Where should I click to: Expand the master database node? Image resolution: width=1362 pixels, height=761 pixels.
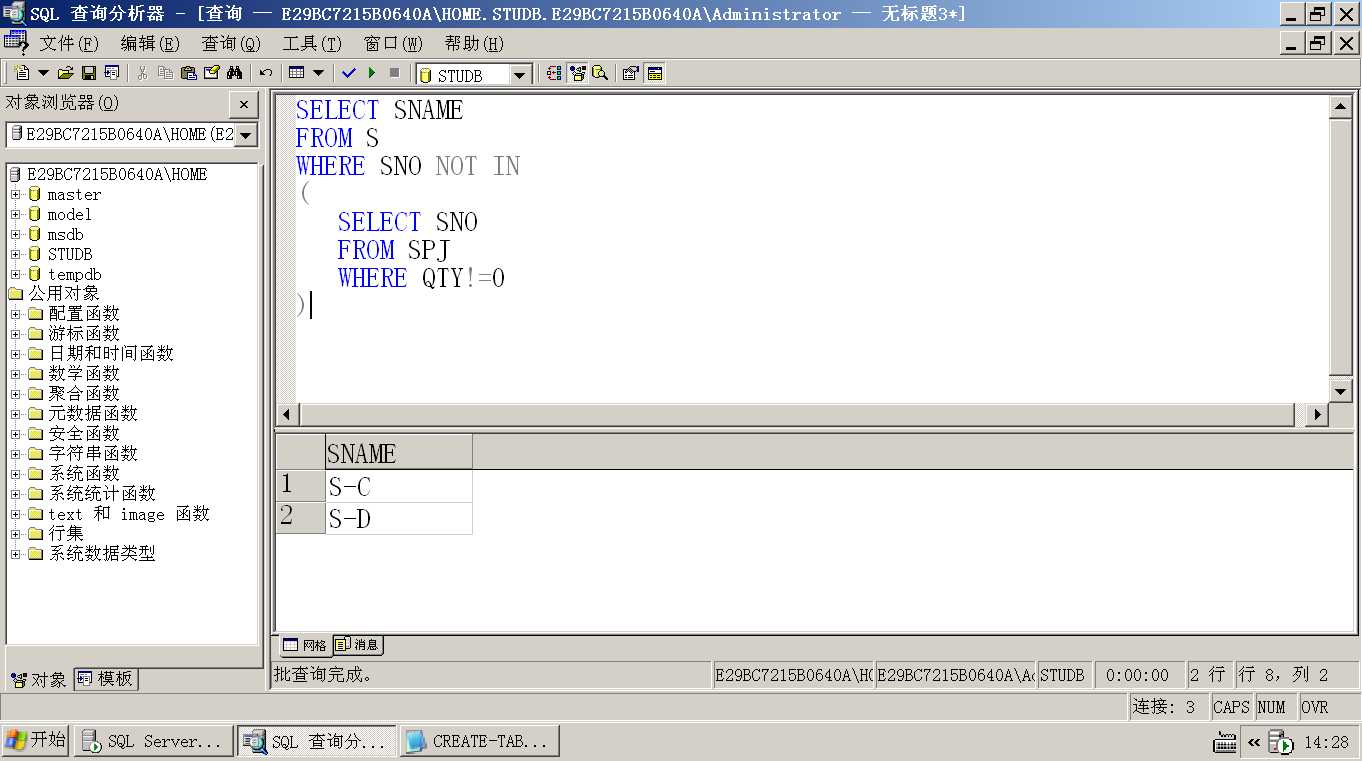15,194
